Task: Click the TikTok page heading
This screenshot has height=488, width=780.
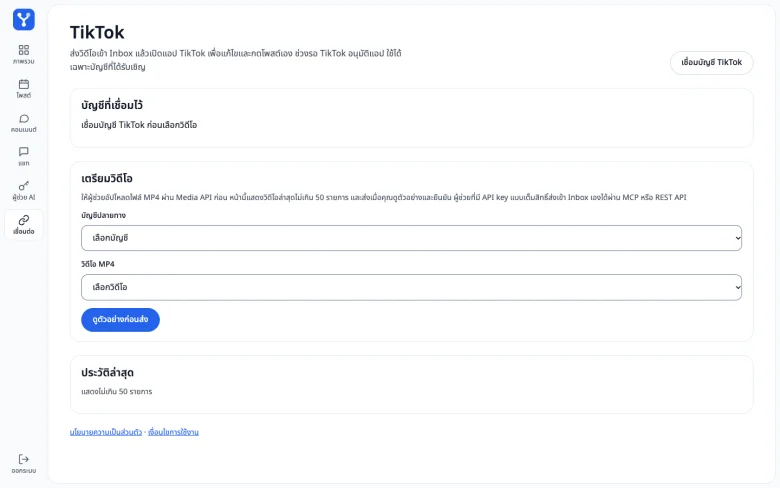Action: (97, 32)
